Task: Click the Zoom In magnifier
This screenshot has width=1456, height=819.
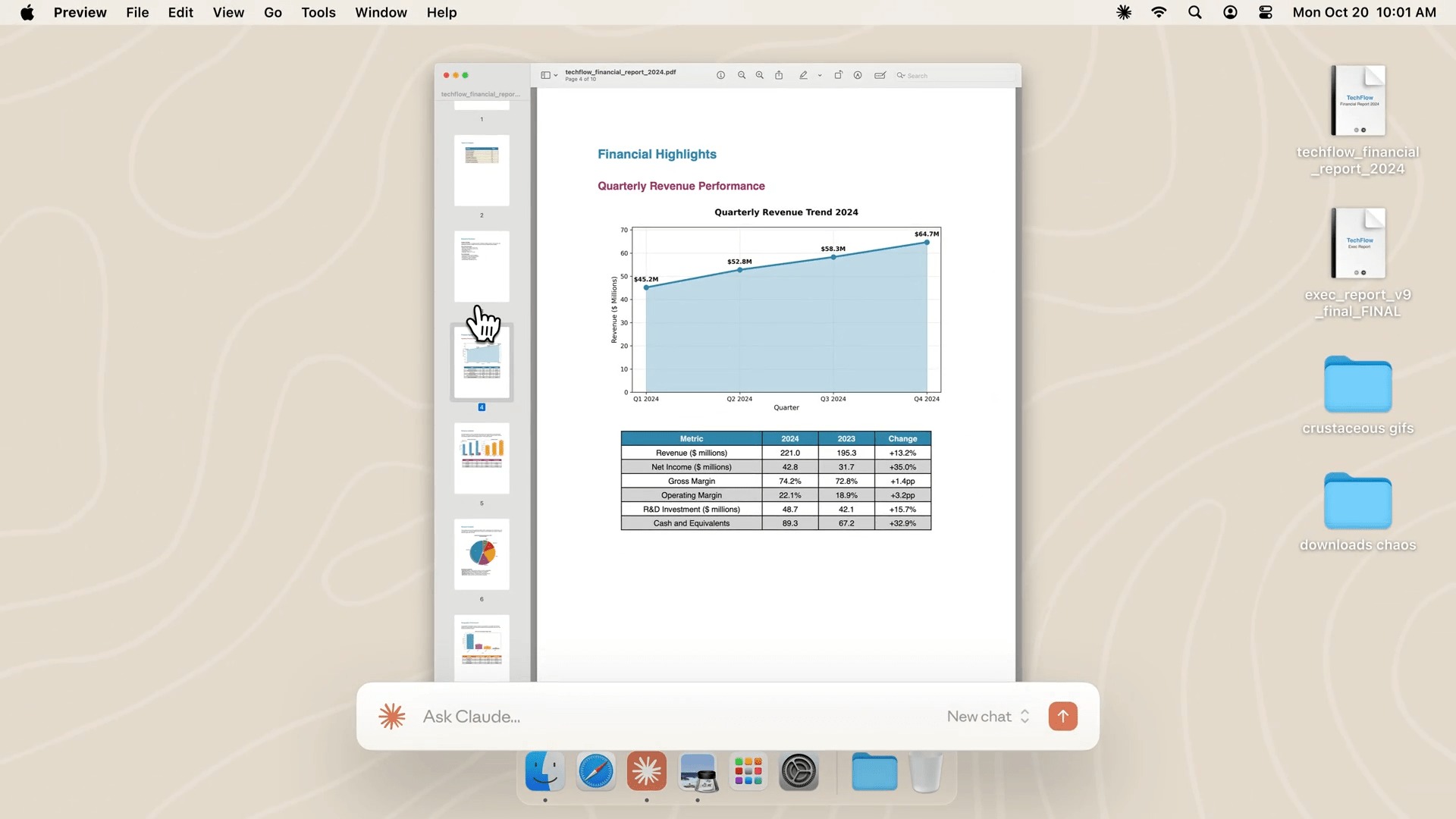Action: [759, 75]
